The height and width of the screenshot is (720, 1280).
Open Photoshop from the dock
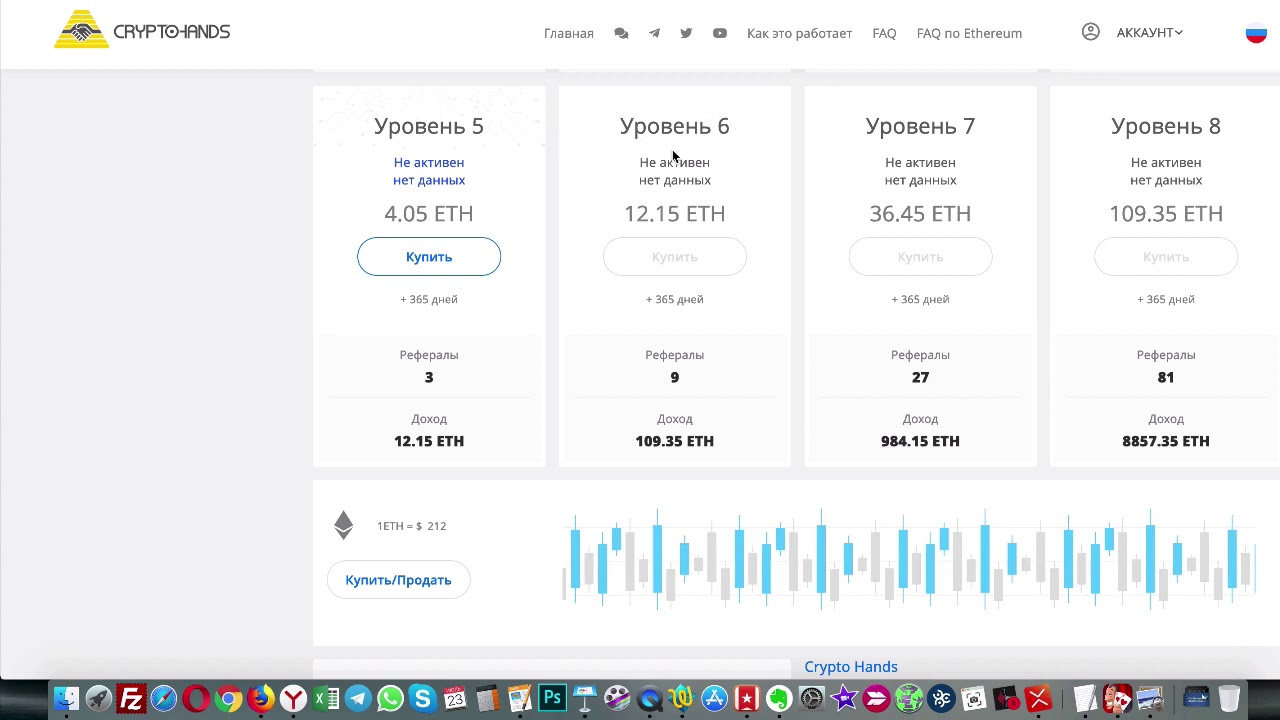pyautogui.click(x=552, y=698)
